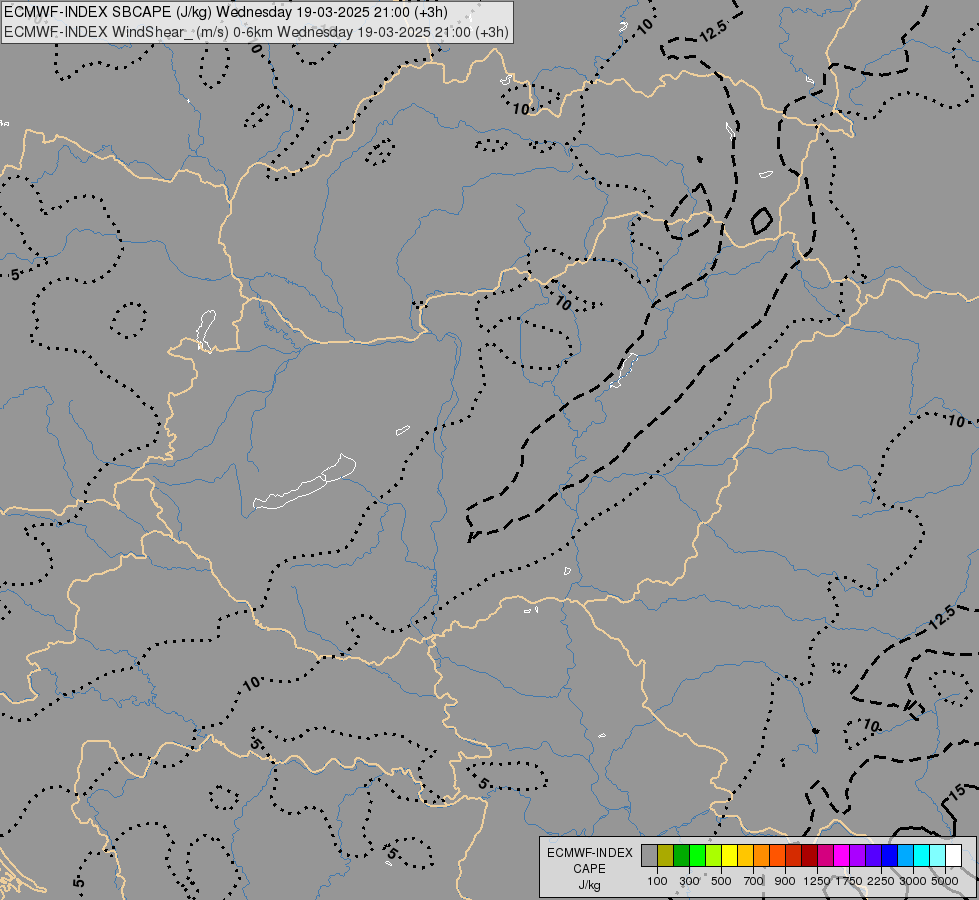The image size is (979, 900).
Task: Pick the dark green legend swatch
Action: (682, 856)
